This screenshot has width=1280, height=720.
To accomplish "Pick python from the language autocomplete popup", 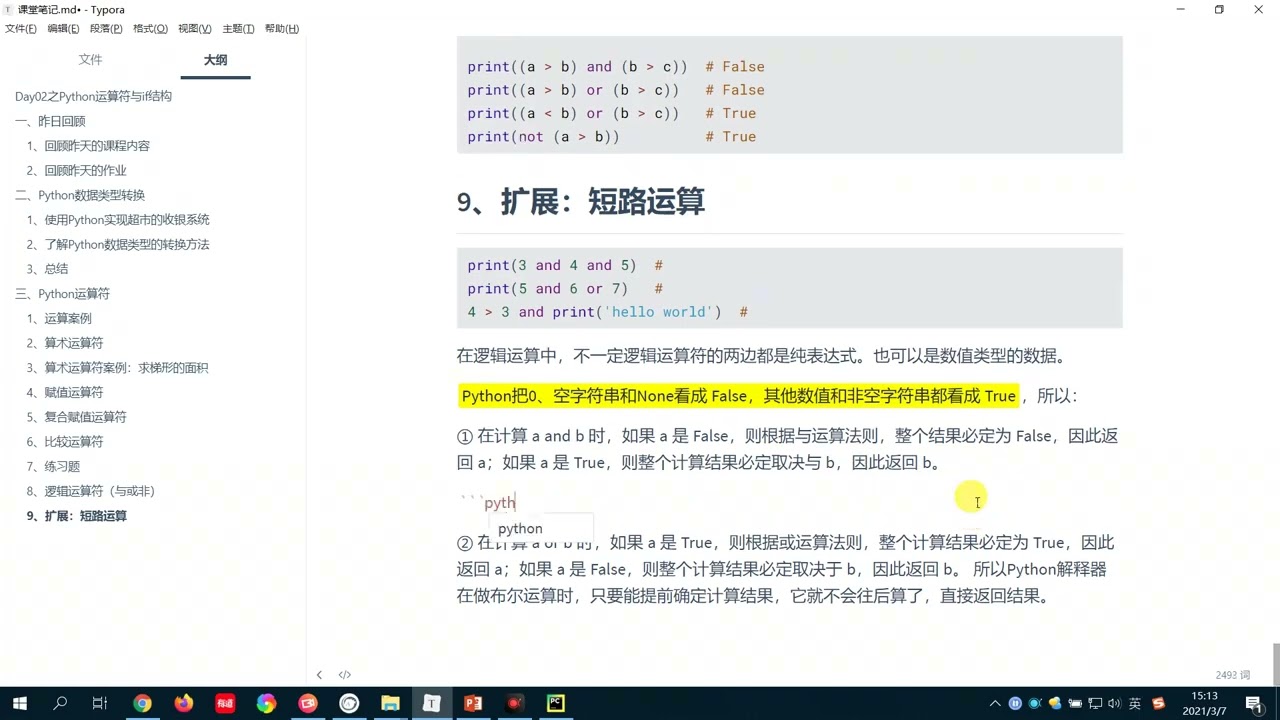I will pos(541,528).
